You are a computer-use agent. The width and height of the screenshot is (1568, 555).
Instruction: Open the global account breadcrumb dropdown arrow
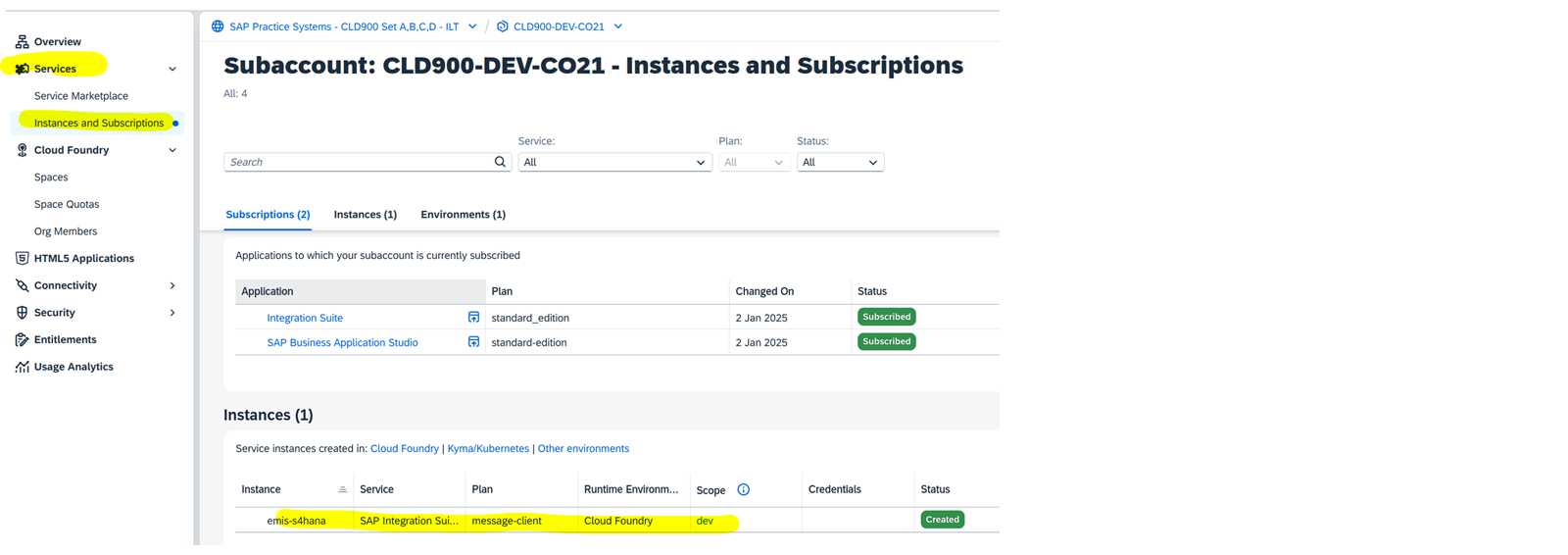click(x=472, y=26)
